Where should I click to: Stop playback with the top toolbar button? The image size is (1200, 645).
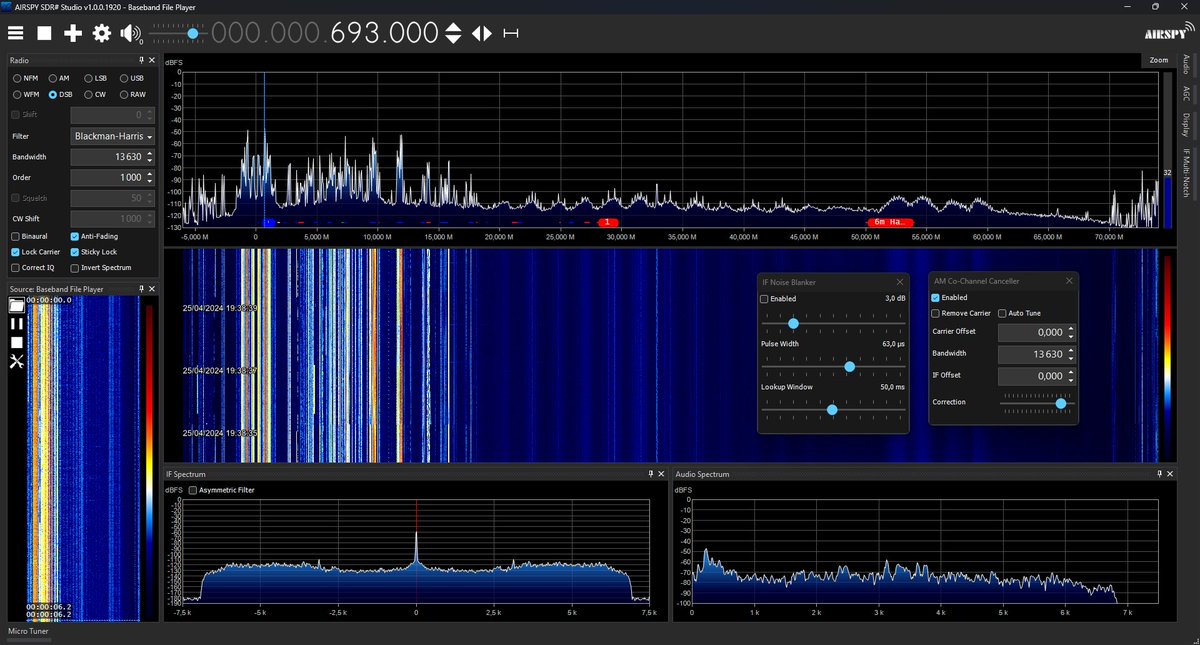click(44, 33)
